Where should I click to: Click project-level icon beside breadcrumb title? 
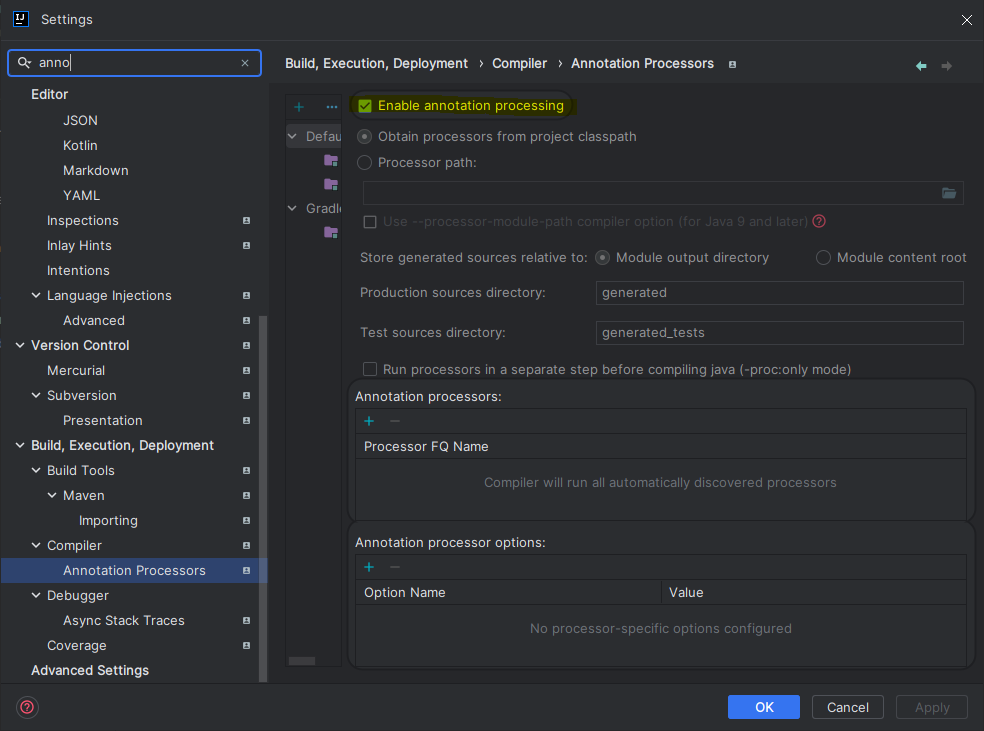(732, 64)
